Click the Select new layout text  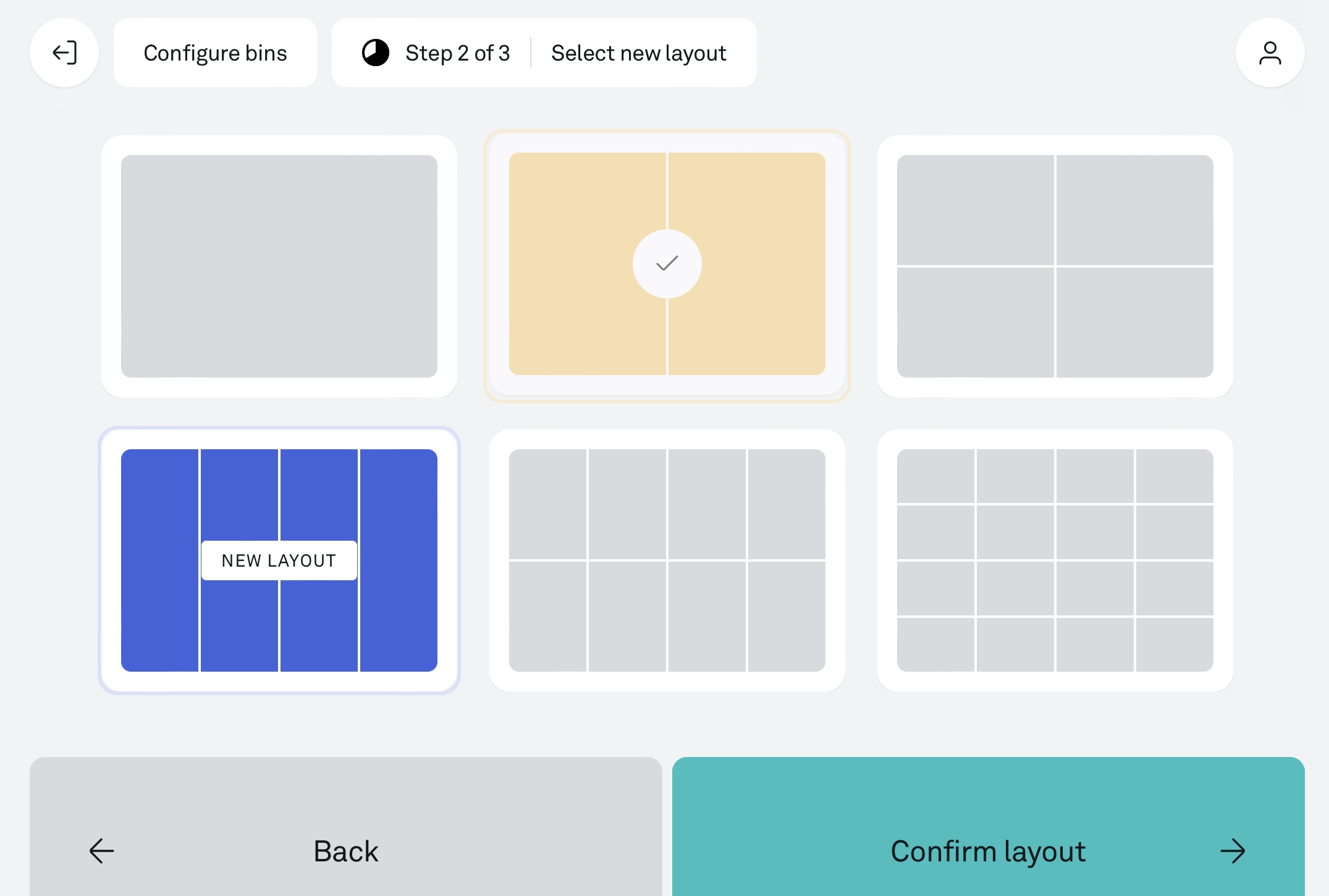[638, 53]
